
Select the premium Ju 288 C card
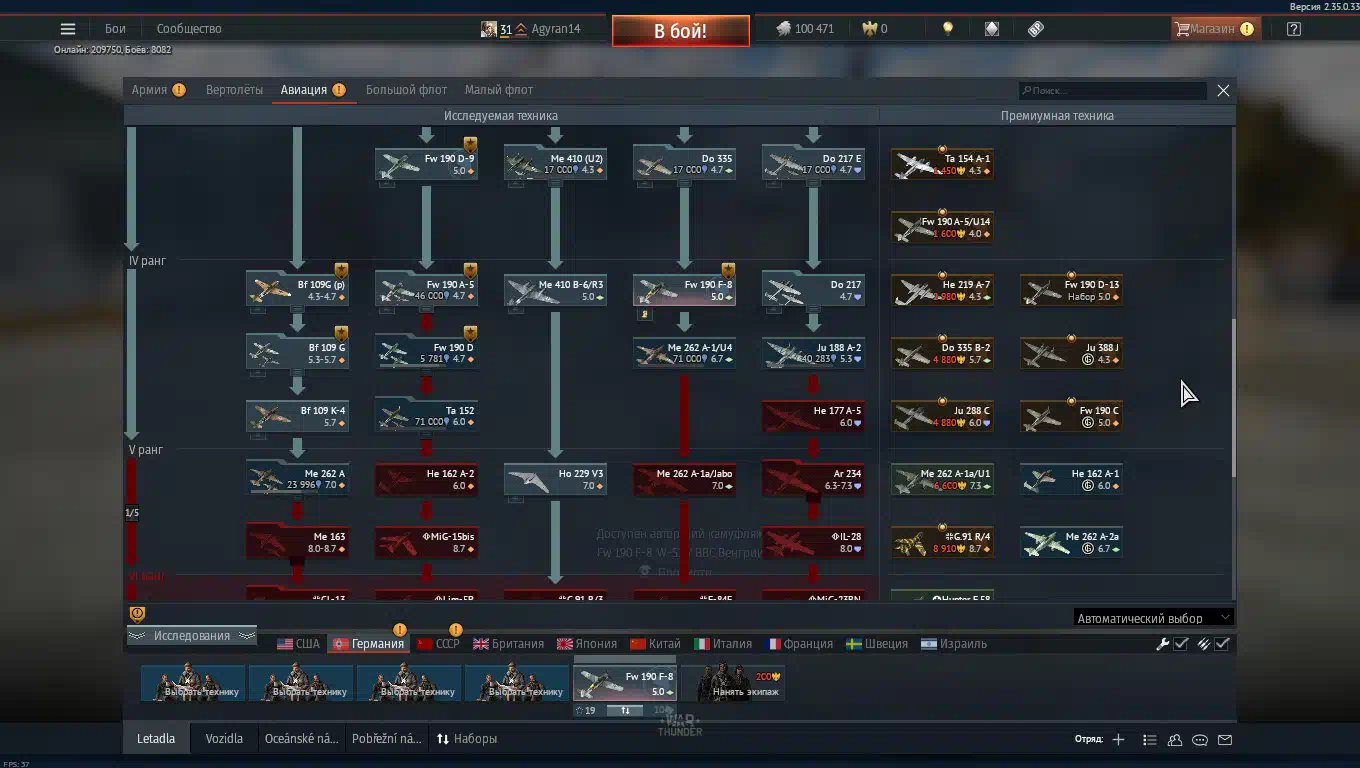tap(942, 416)
